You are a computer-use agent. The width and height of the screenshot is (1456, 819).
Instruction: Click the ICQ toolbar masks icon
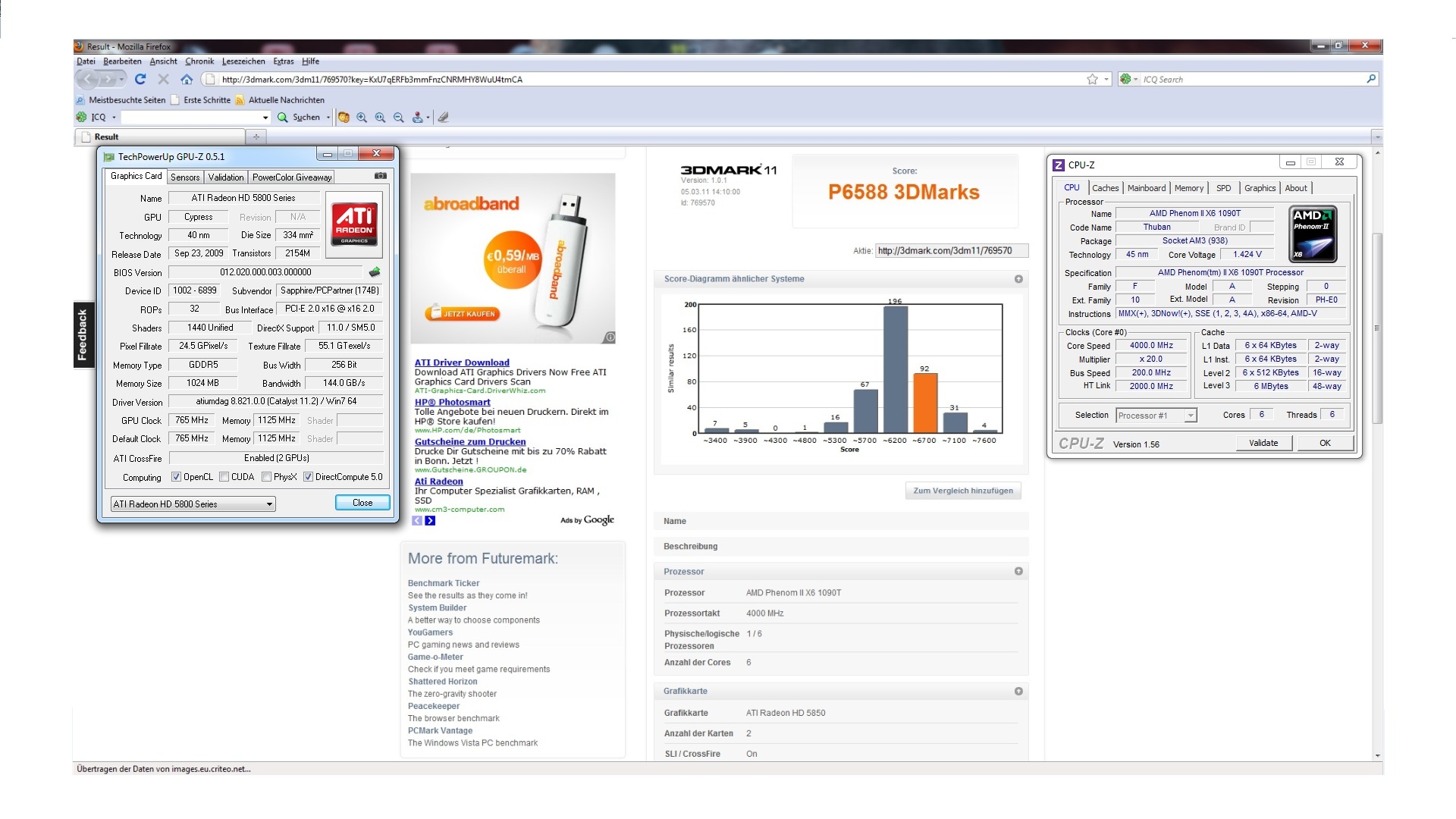[344, 117]
